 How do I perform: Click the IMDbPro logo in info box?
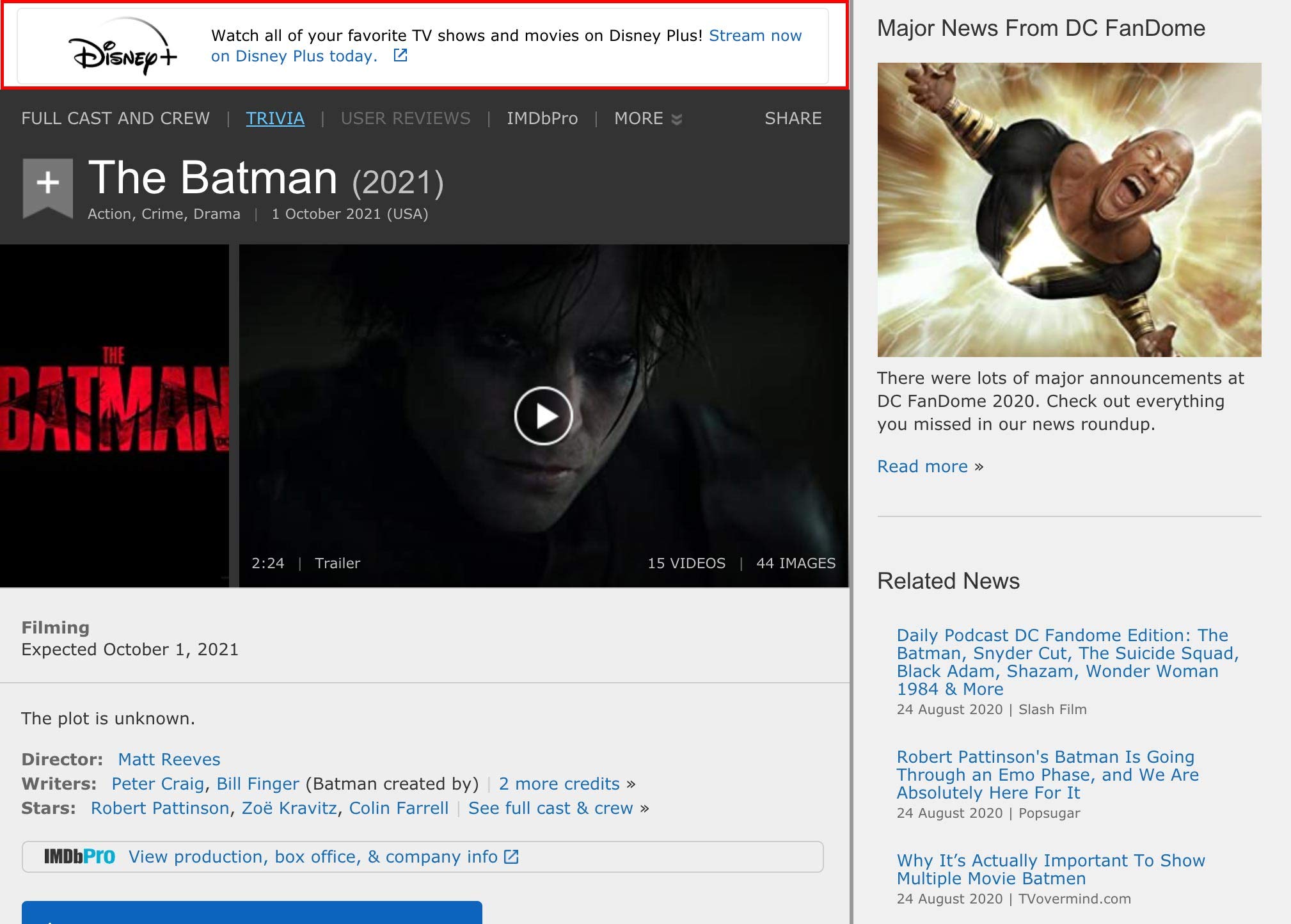click(79, 856)
